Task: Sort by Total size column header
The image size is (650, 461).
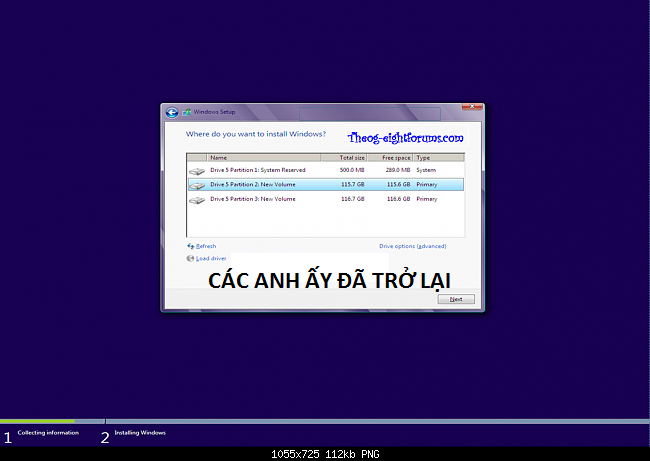Action: [344, 158]
